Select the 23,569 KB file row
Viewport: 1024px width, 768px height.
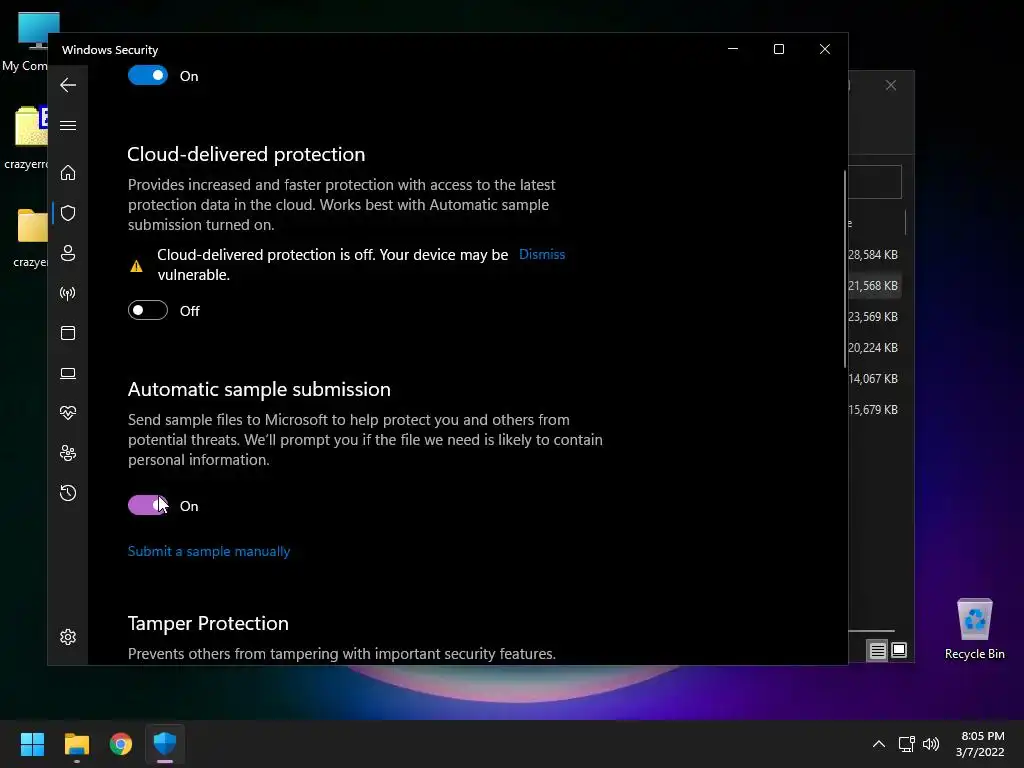click(x=875, y=317)
